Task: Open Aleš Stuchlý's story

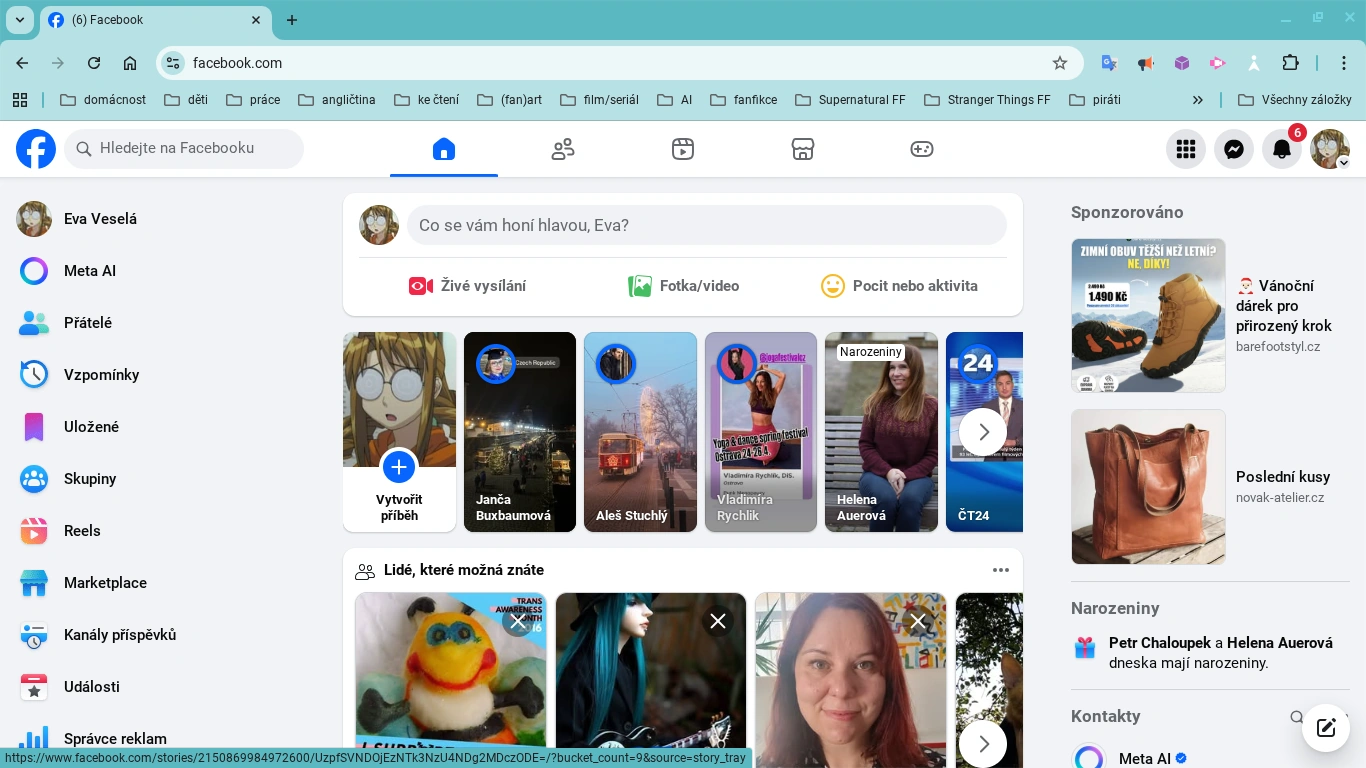Action: pyautogui.click(x=640, y=432)
